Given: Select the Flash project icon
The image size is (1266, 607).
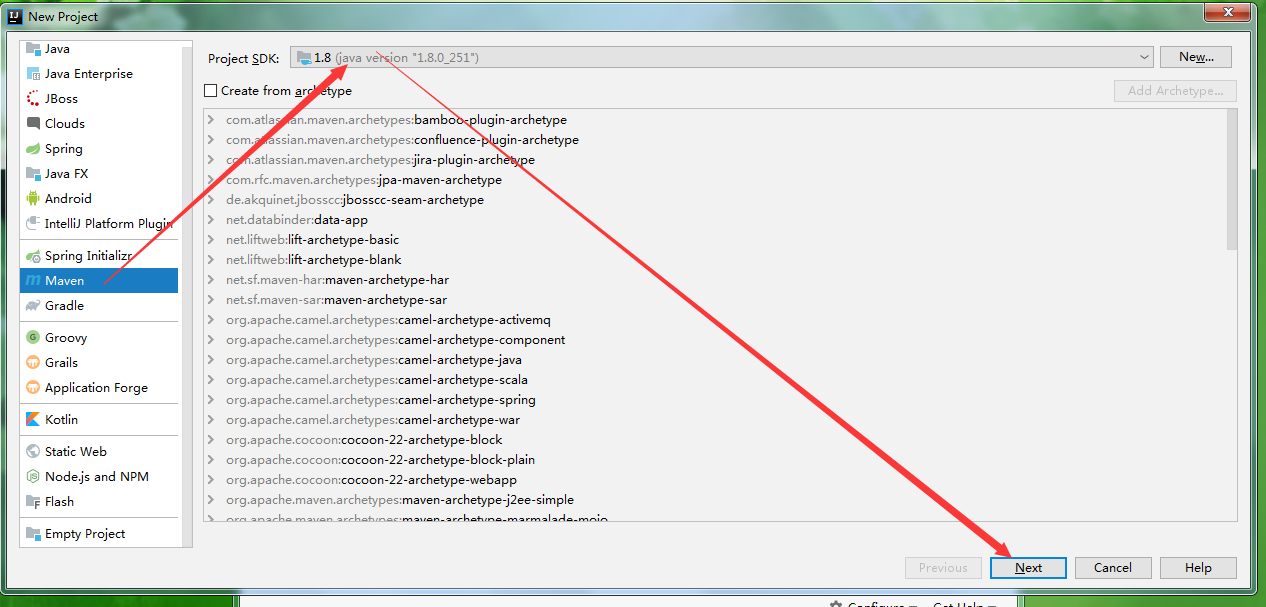Looking at the screenshot, I should pos(33,502).
